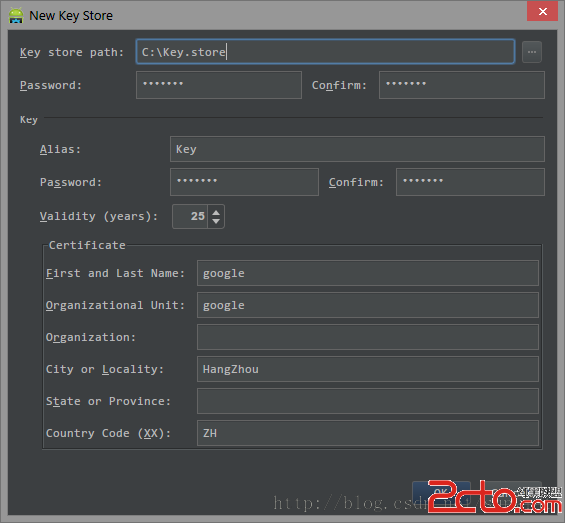Click the browse ellipsis button for key store path
Image resolution: width=565 pixels, height=523 pixels.
point(531,52)
